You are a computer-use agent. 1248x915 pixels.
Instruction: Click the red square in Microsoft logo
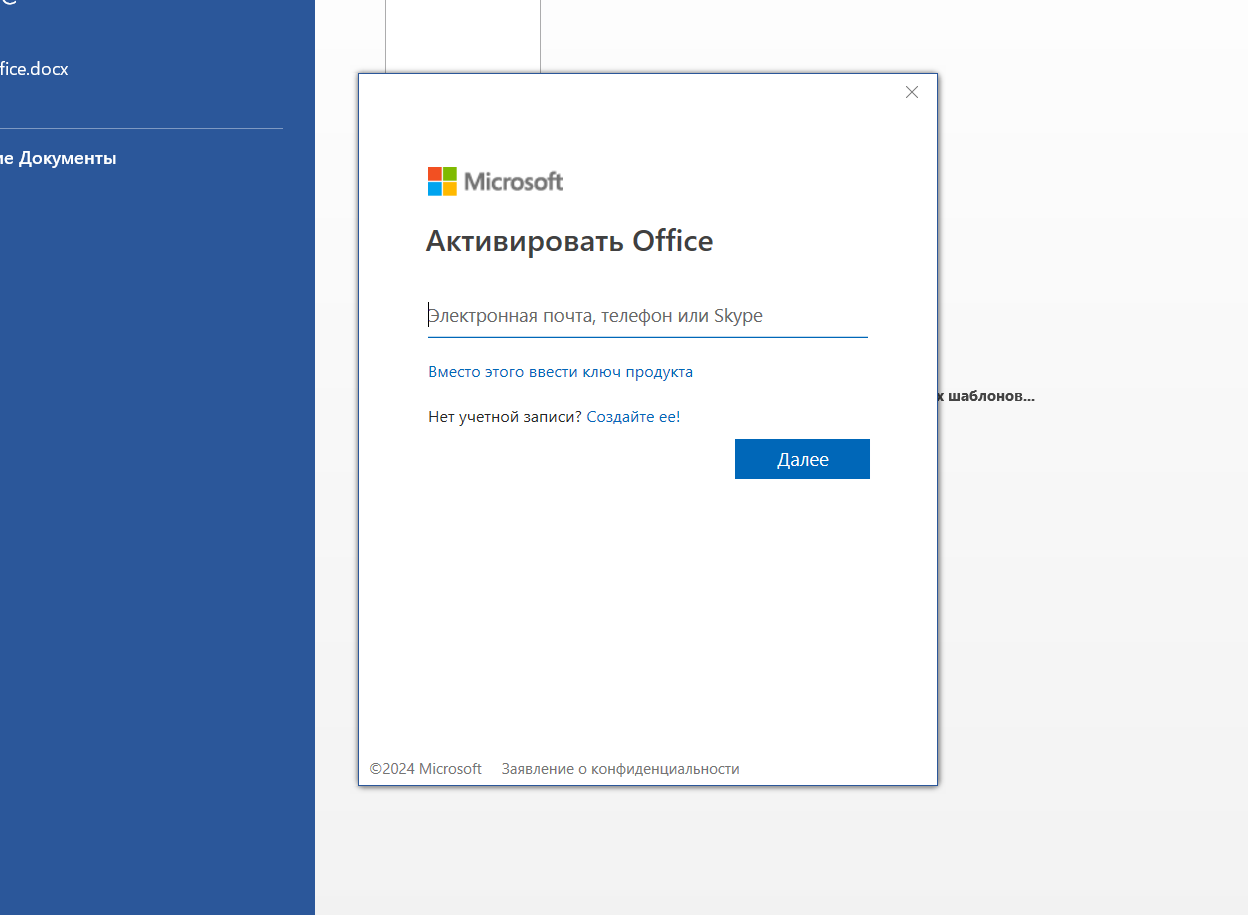pyautogui.click(x=435, y=174)
